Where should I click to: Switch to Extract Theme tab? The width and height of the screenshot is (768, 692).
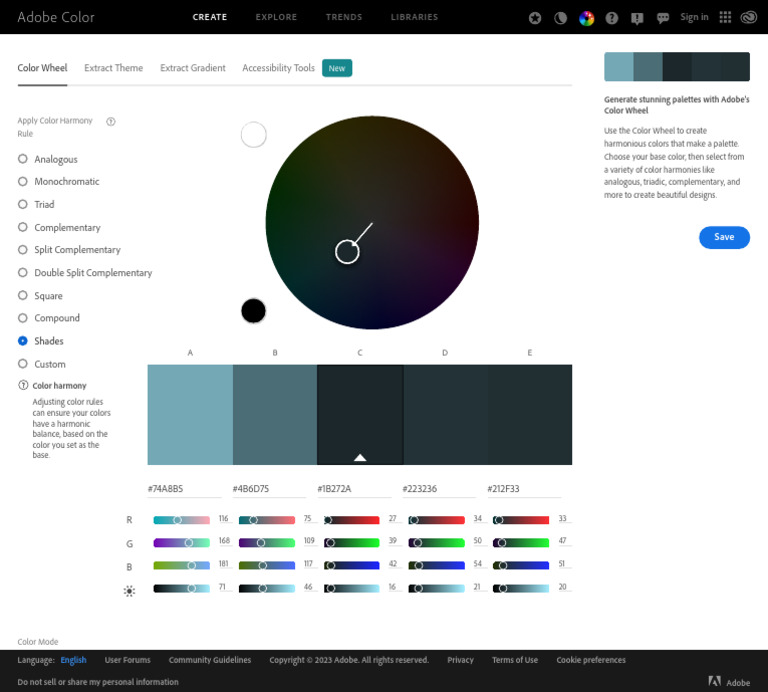click(114, 68)
